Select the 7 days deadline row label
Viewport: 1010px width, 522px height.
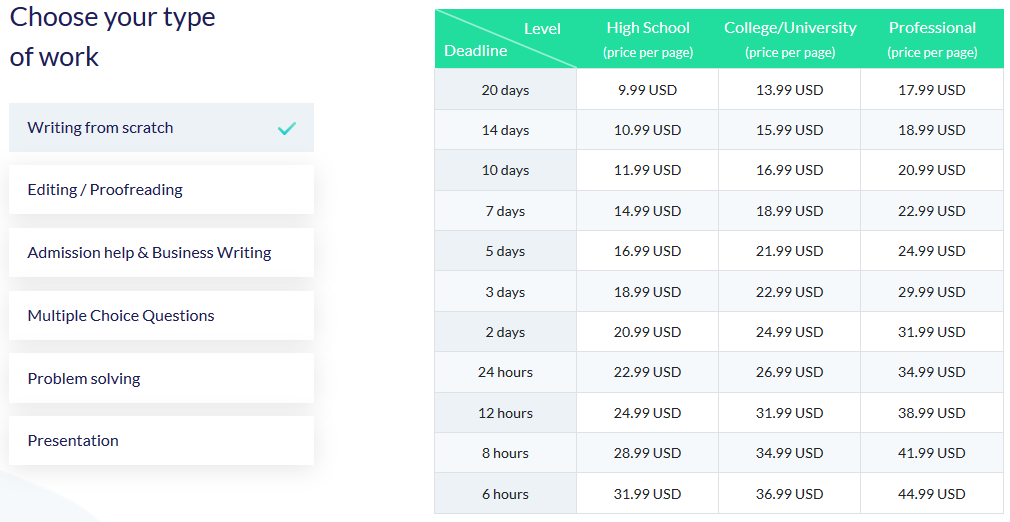[x=506, y=211]
